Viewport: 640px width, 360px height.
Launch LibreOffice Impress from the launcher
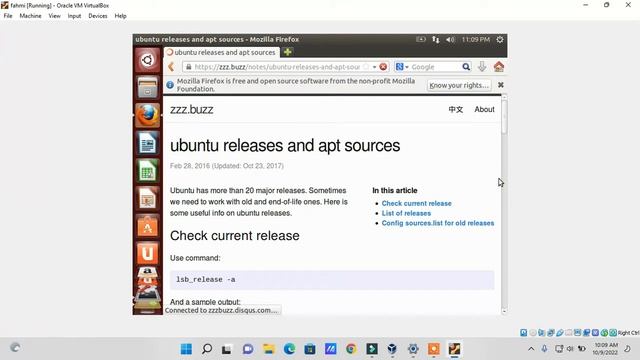pos(147,198)
